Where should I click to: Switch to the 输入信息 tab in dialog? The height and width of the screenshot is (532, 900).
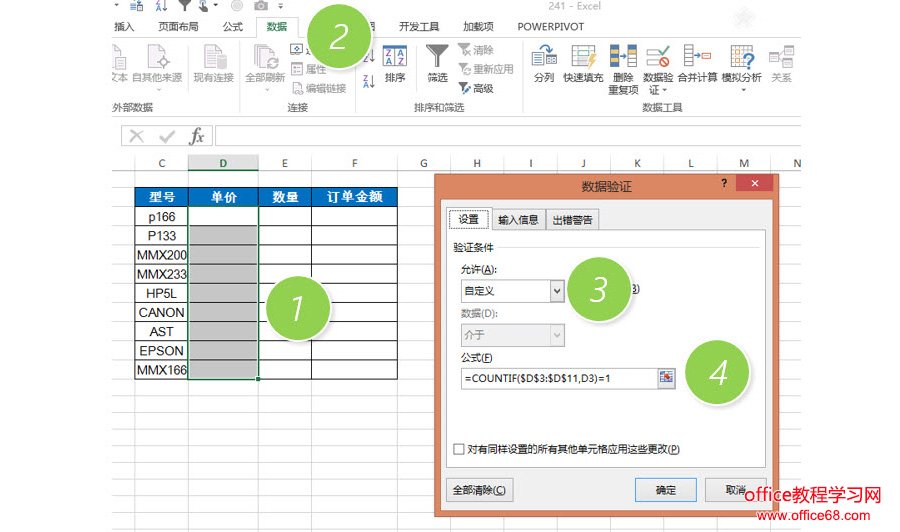click(x=518, y=220)
